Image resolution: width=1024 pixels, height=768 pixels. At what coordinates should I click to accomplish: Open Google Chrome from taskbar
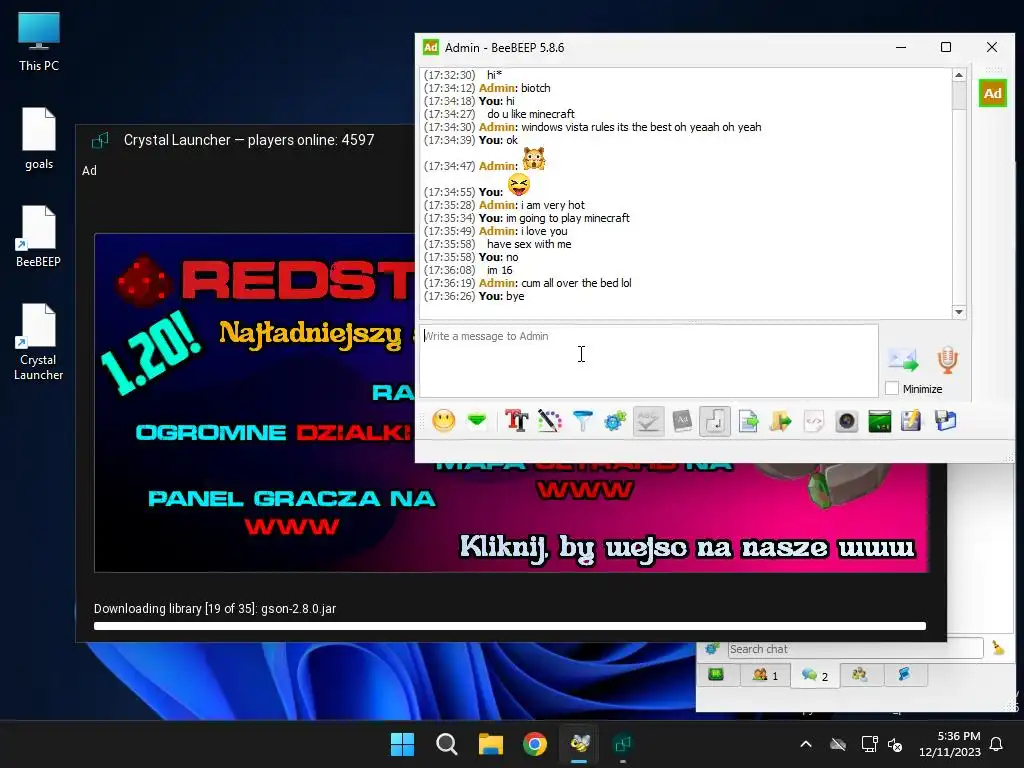[535, 744]
